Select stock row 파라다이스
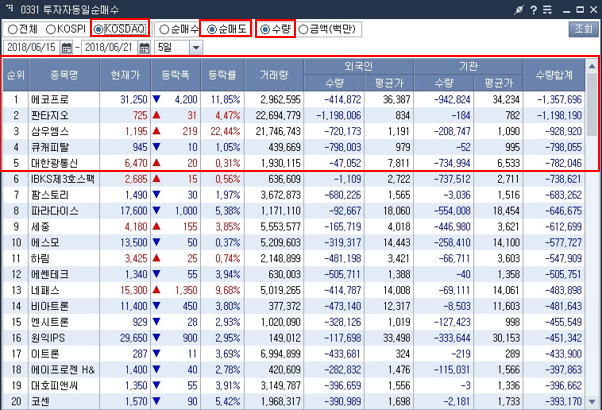602x410 pixels. [294, 211]
